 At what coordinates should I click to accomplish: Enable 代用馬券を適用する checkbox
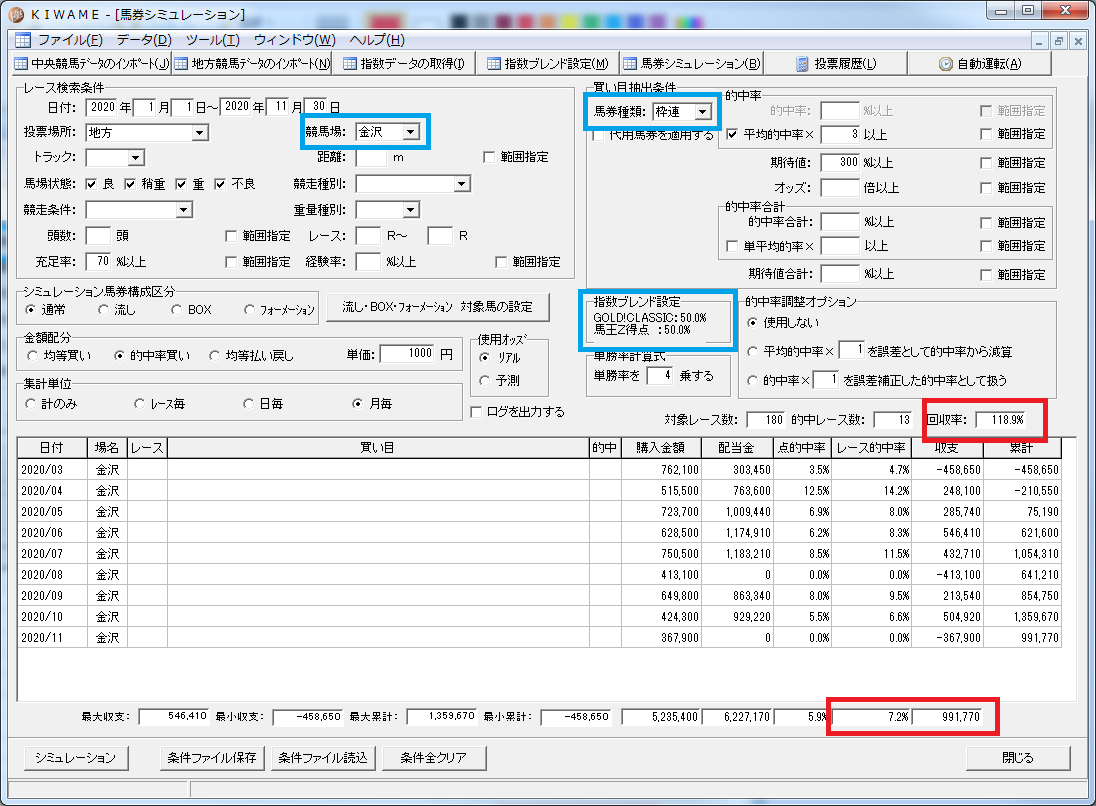(598, 135)
